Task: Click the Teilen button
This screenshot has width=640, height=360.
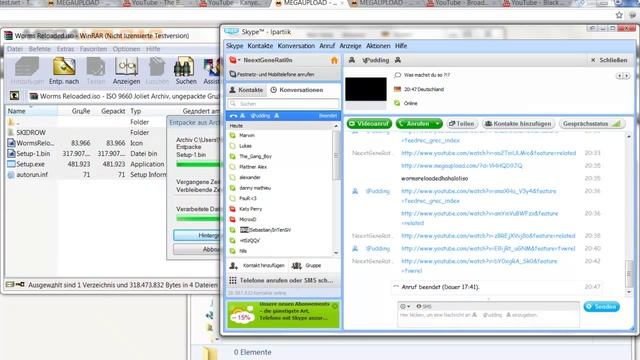Action: 462,124
